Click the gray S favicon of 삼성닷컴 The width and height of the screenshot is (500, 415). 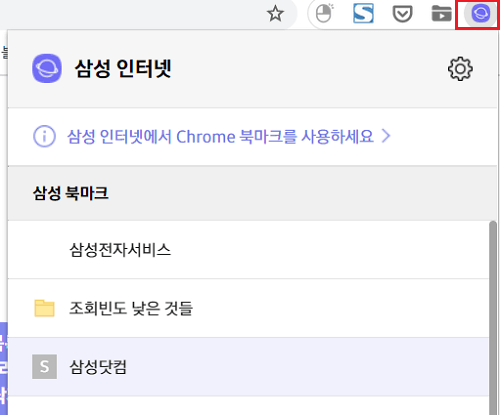(x=44, y=367)
